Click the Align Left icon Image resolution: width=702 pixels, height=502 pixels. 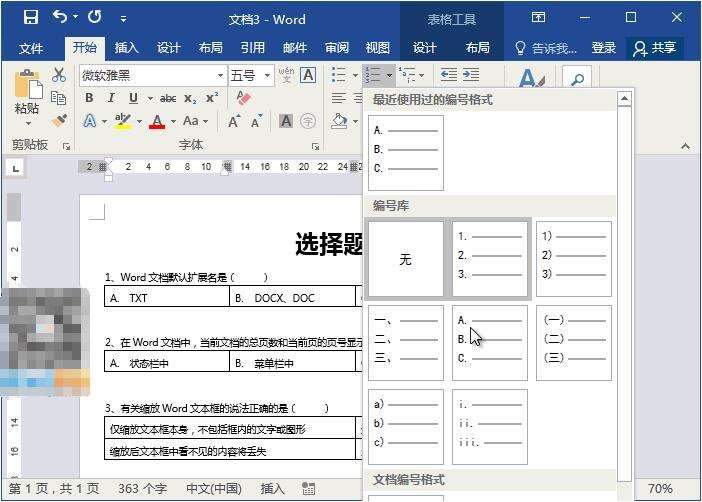[x=339, y=98]
